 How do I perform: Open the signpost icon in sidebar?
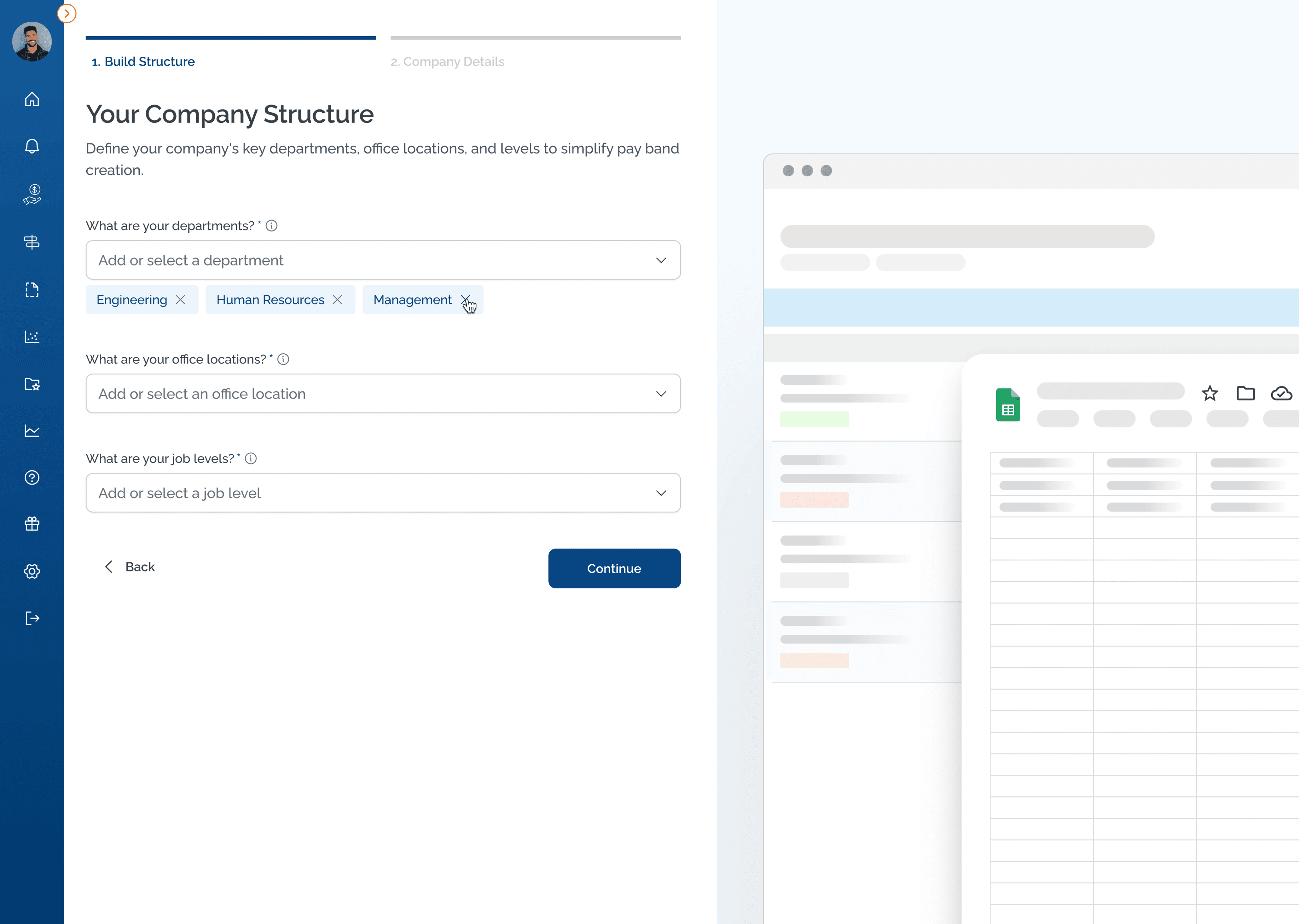point(32,242)
